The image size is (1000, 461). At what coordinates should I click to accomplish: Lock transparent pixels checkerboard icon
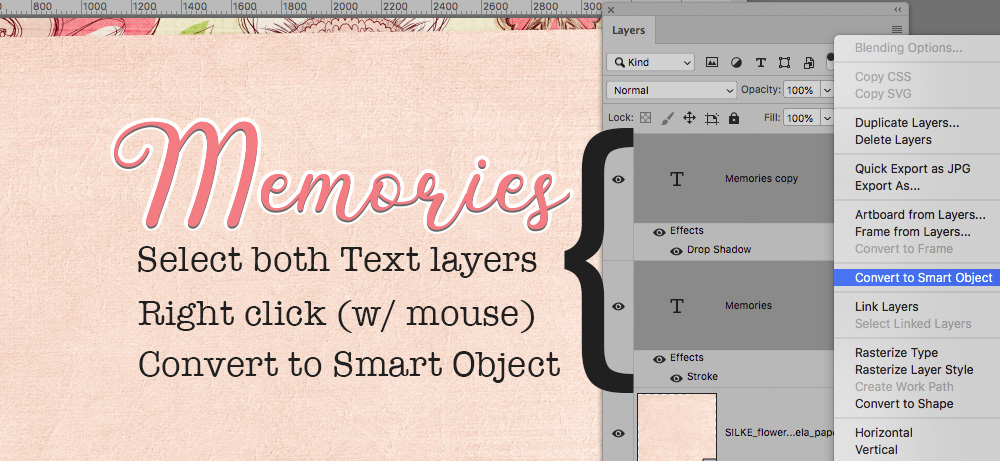(646, 118)
